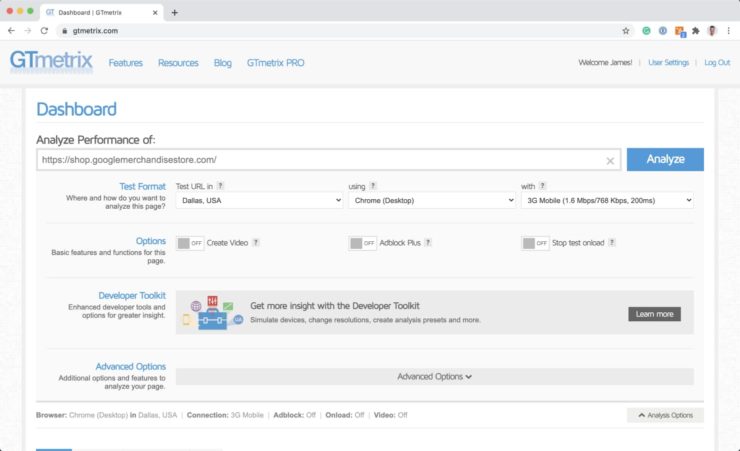Bookmark this page with the star icon
The image size is (740, 451).
[x=626, y=31]
